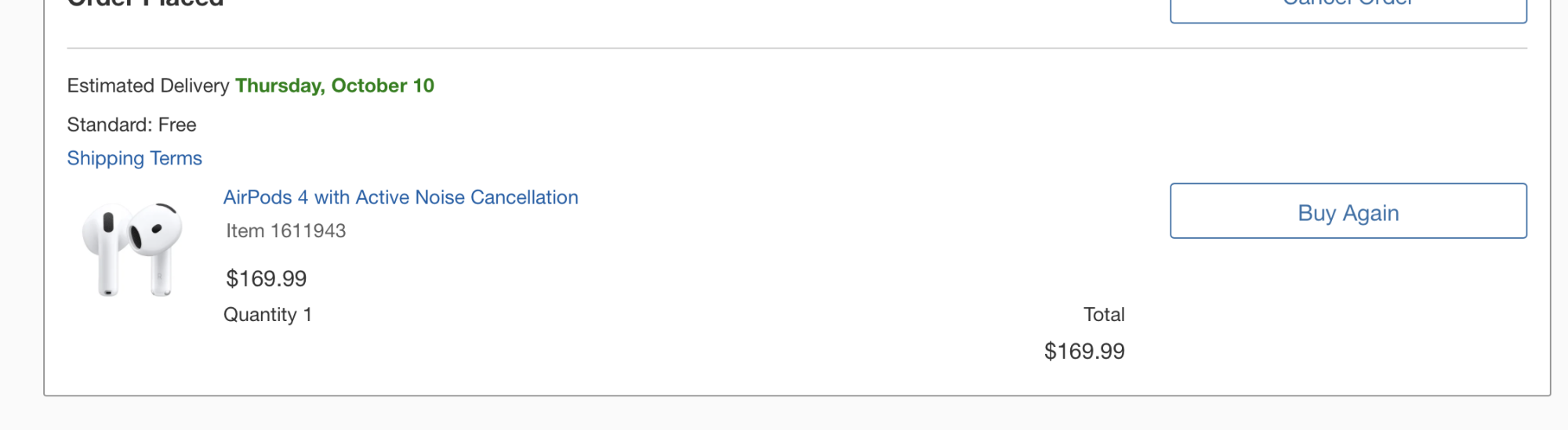1568x430 pixels.
Task: Click the word Terms in Shipping Terms
Action: [x=176, y=158]
